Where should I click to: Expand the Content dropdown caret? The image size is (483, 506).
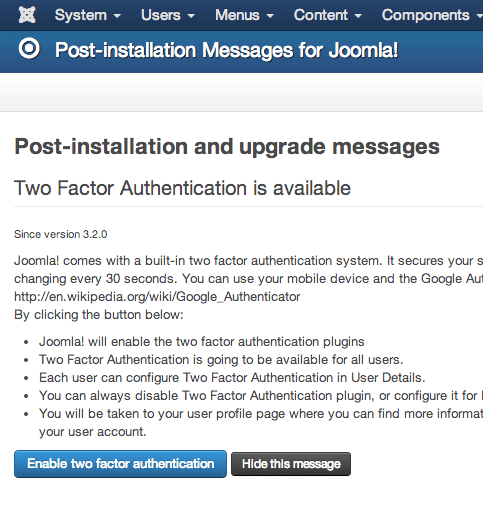(358, 16)
